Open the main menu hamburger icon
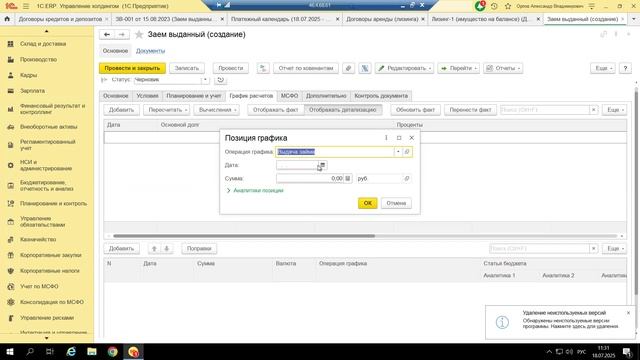The width and height of the screenshot is (640, 360). pos(26,6)
